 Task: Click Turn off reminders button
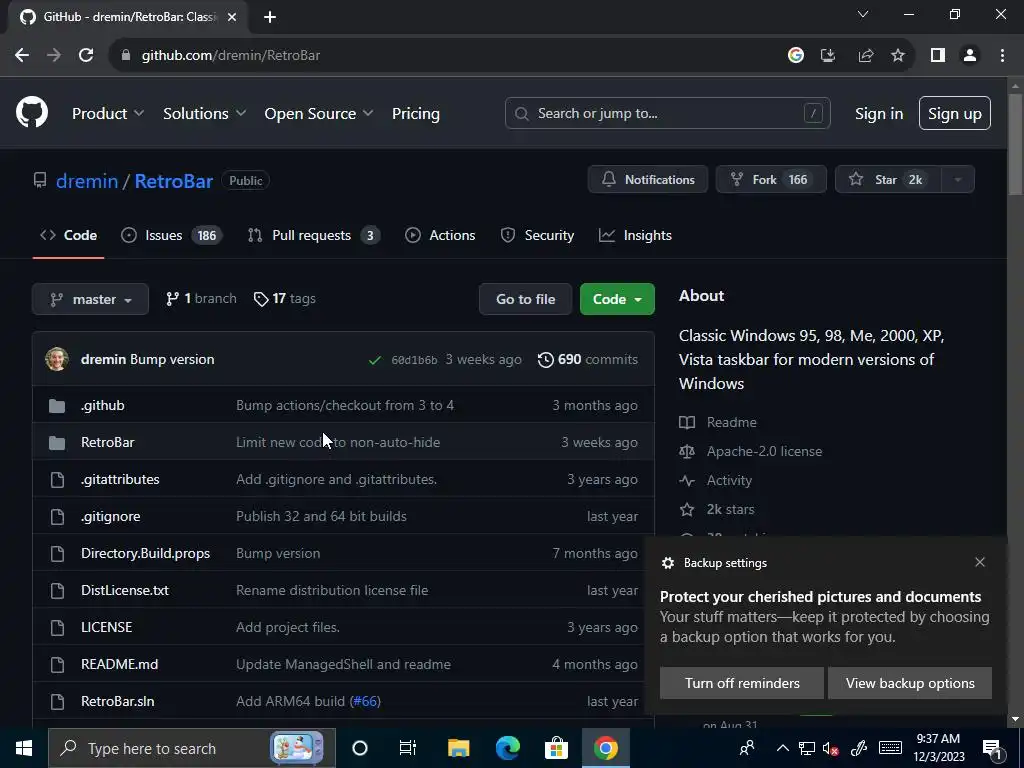point(742,683)
